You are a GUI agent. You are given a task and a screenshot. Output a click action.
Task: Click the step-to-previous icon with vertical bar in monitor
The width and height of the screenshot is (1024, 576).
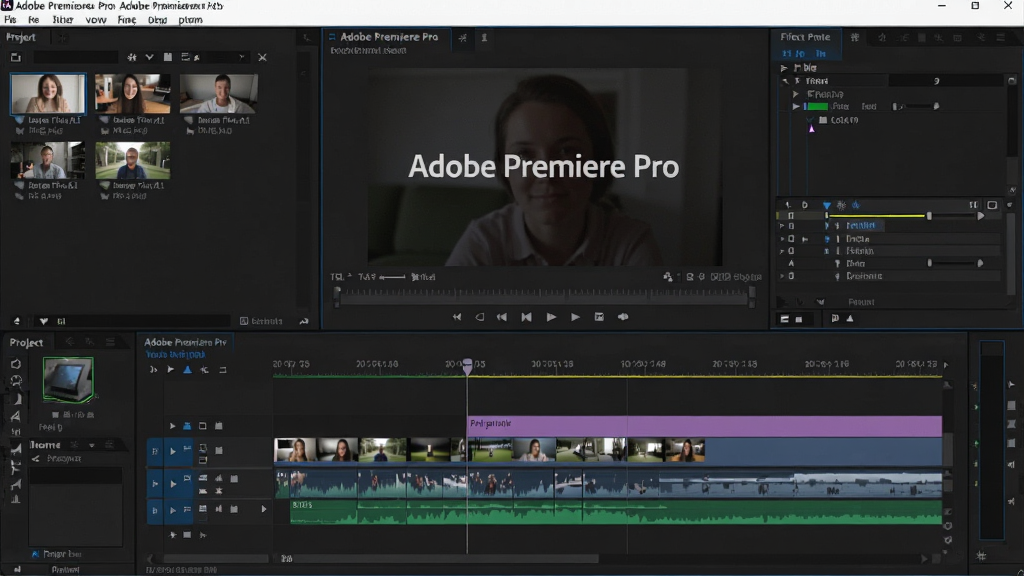point(526,317)
